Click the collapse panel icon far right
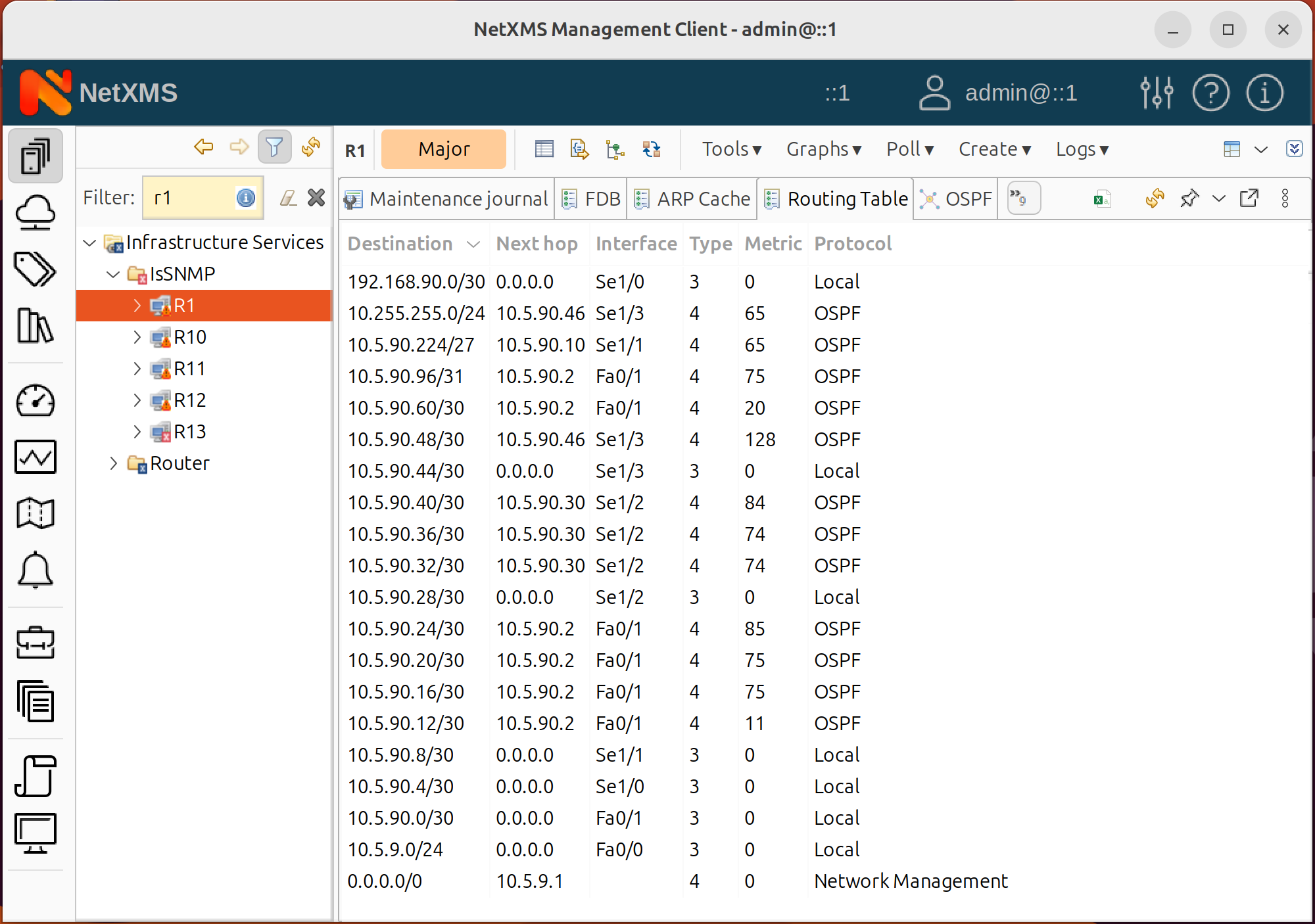This screenshot has height=924, width=1315. point(1294,149)
